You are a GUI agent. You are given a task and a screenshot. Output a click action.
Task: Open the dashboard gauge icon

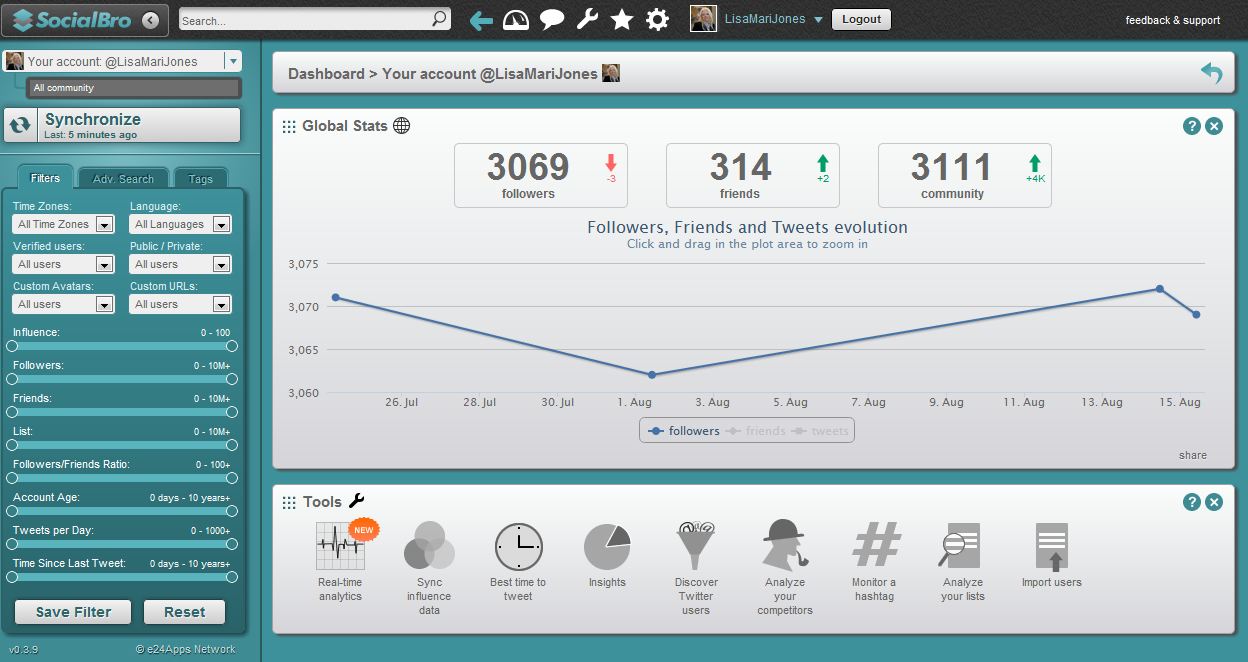[x=516, y=20]
